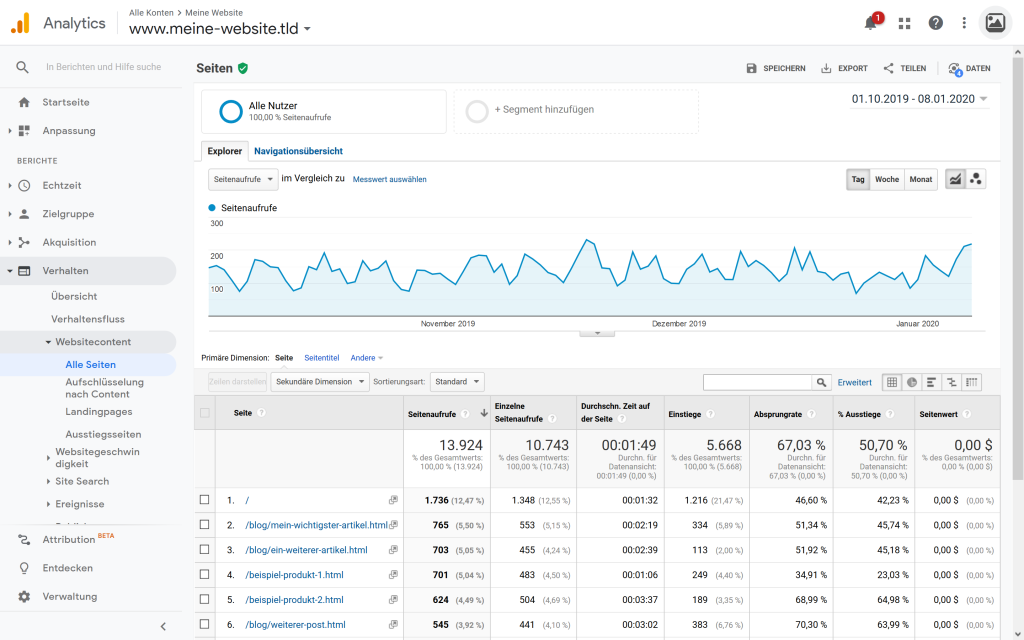Click the search magnifier in table filter
The width and height of the screenshot is (1024, 640).
pos(821,382)
